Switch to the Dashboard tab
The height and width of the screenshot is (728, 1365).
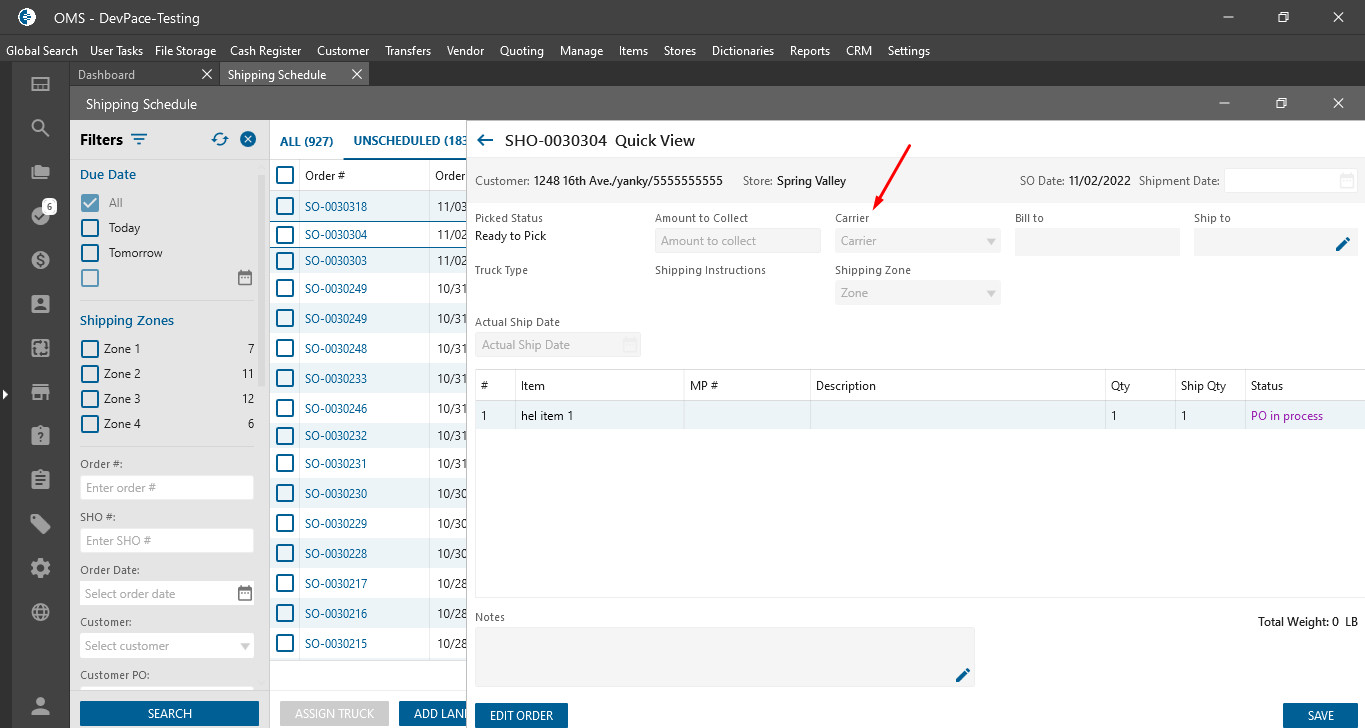[x=107, y=75]
